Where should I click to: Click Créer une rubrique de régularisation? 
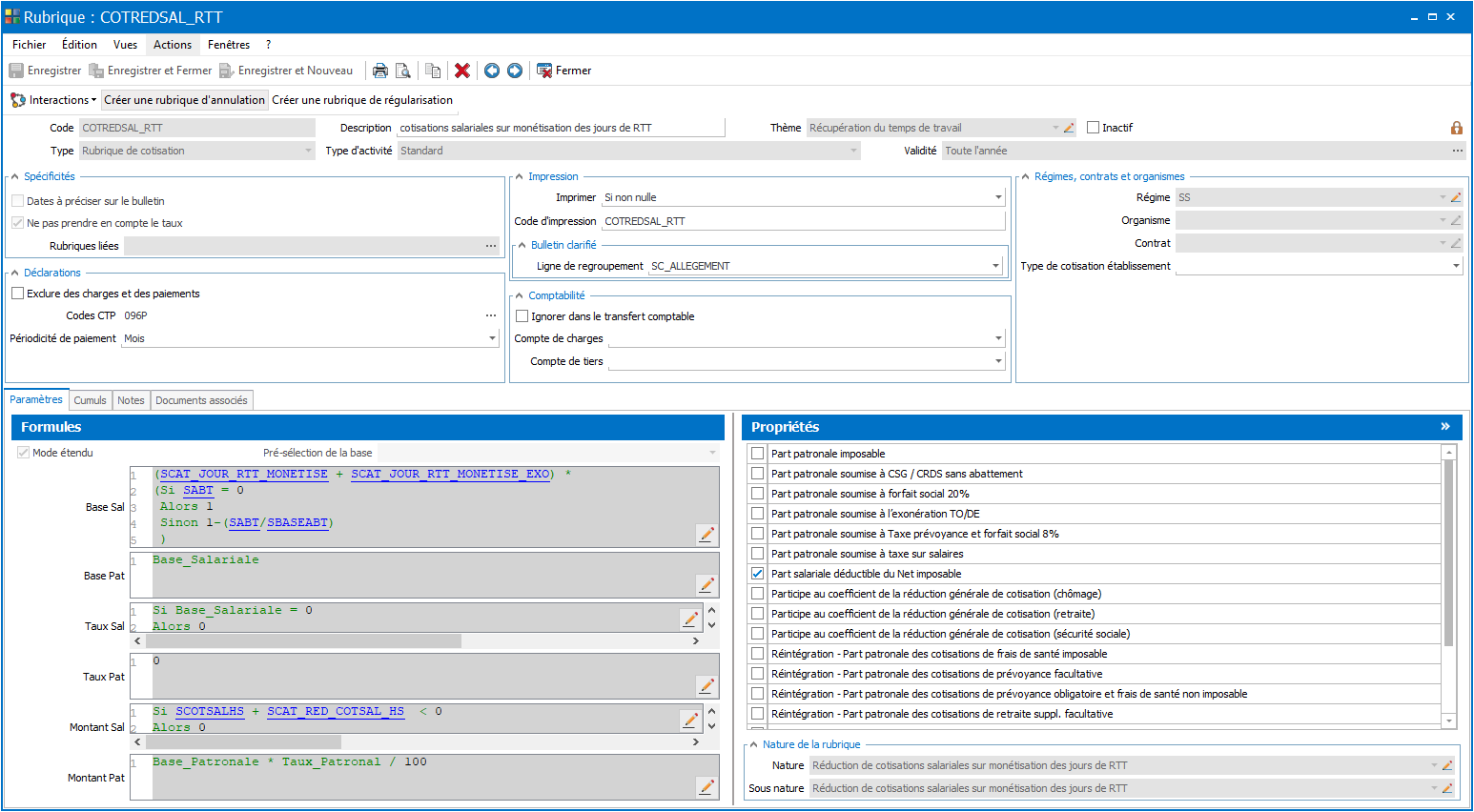362,100
